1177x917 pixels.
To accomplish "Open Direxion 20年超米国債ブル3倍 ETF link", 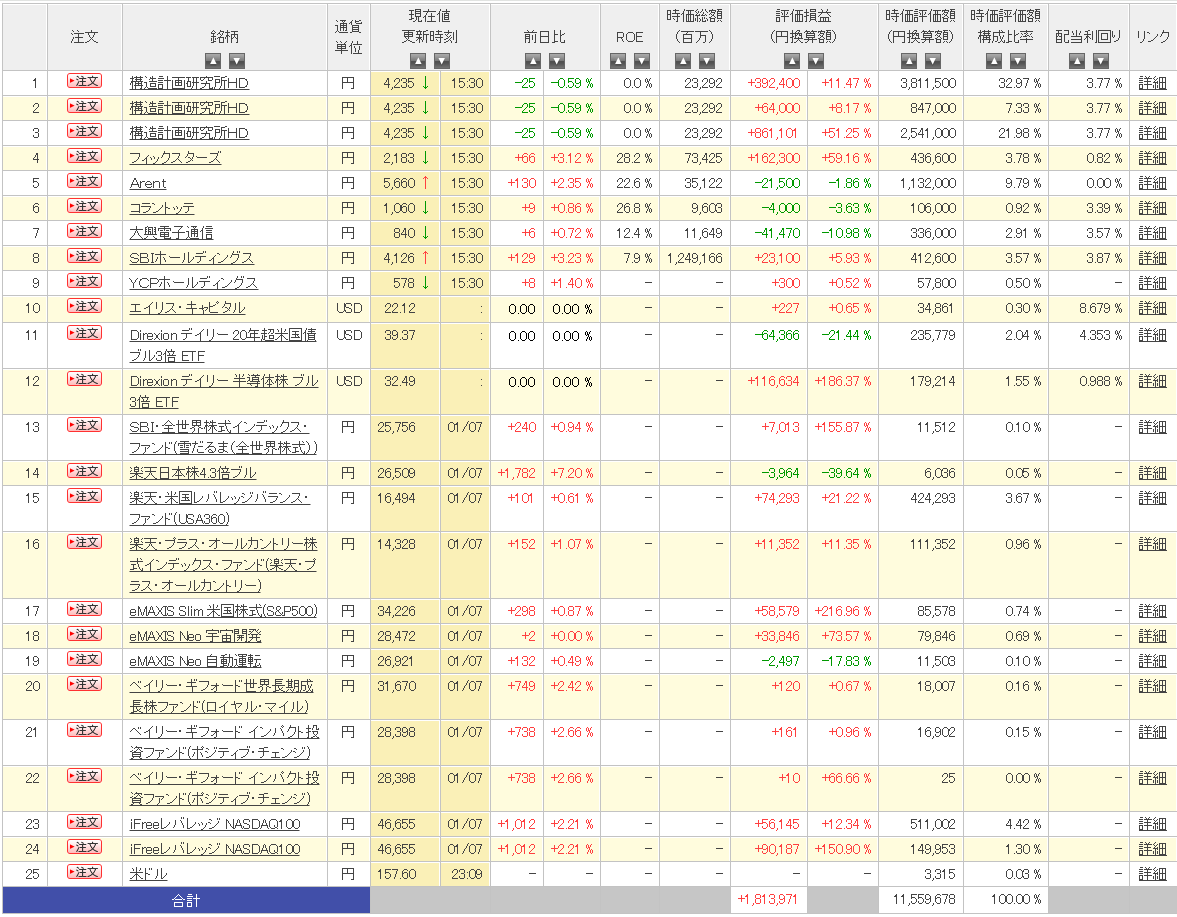I will (x=223, y=345).
